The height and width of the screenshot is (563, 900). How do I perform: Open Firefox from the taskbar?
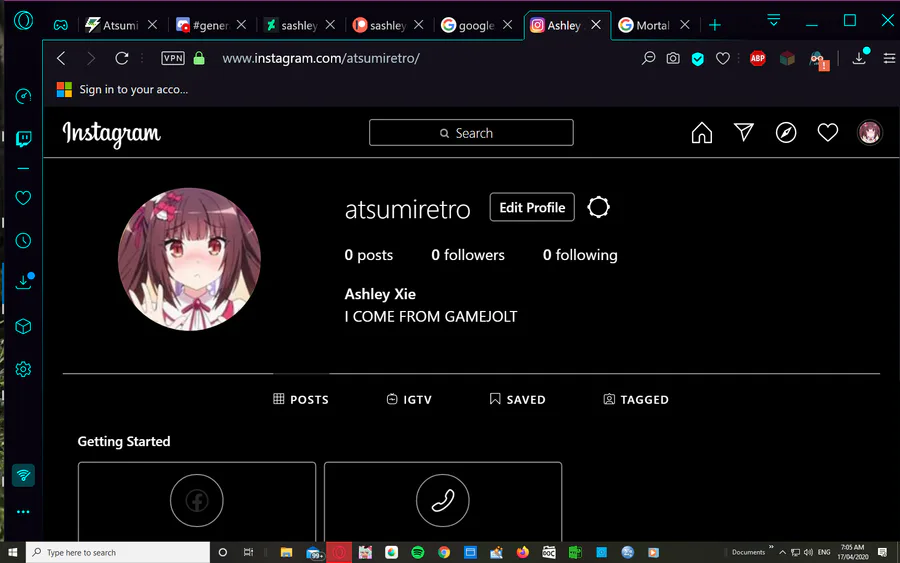click(522, 552)
